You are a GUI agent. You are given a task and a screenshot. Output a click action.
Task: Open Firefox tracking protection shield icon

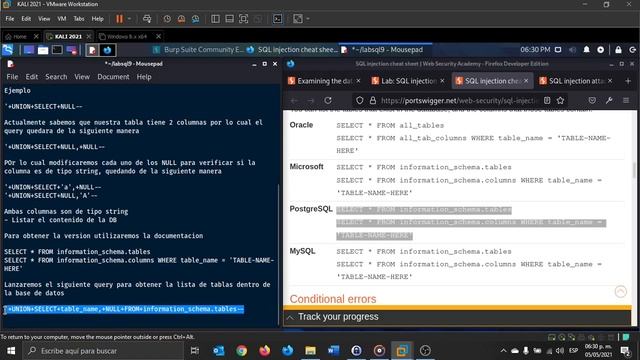tap(360, 100)
